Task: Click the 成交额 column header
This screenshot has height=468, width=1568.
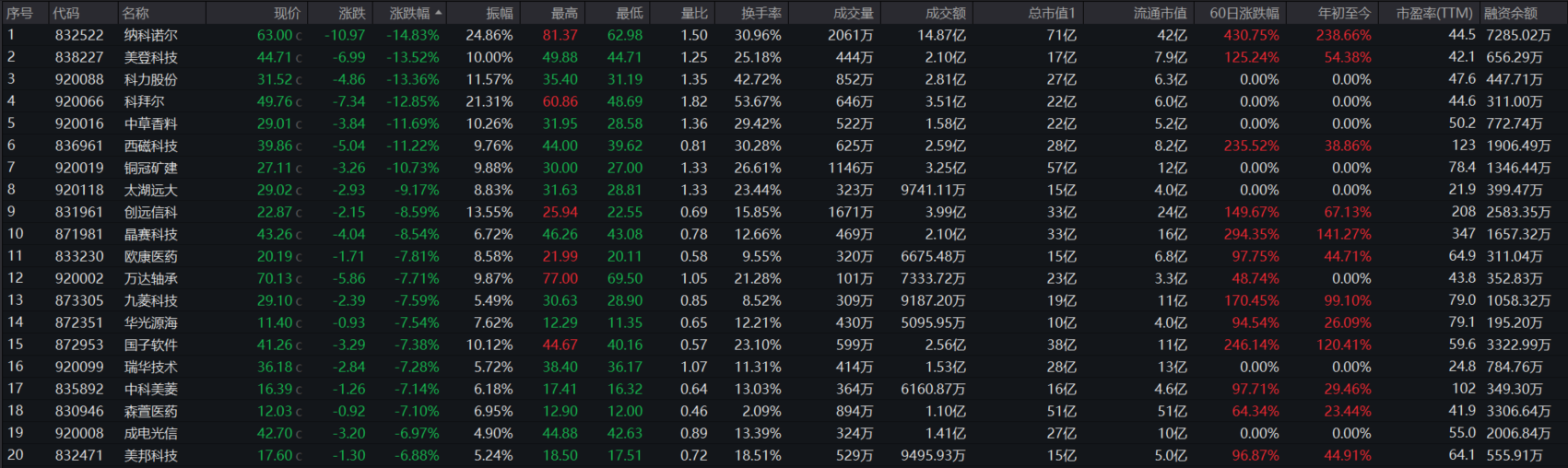Action: coord(945,13)
